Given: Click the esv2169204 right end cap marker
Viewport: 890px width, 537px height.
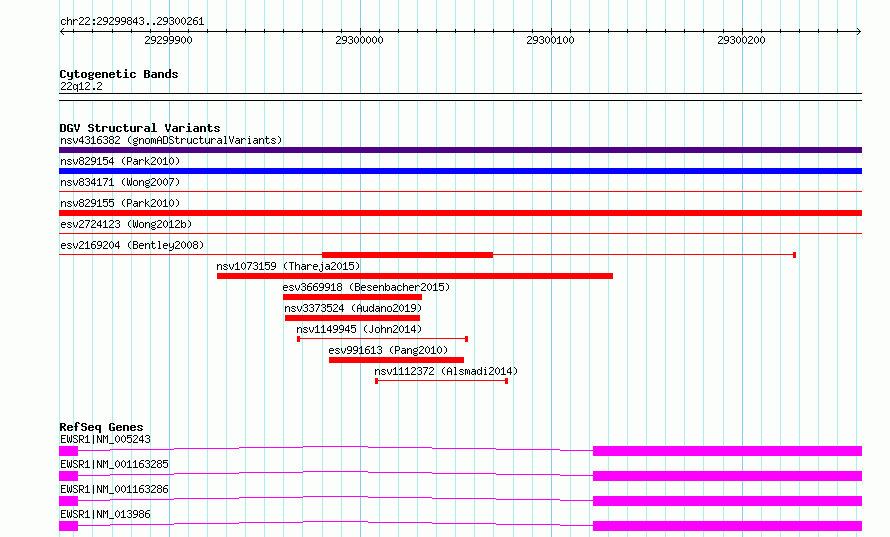Looking at the screenshot, I should (x=795, y=255).
